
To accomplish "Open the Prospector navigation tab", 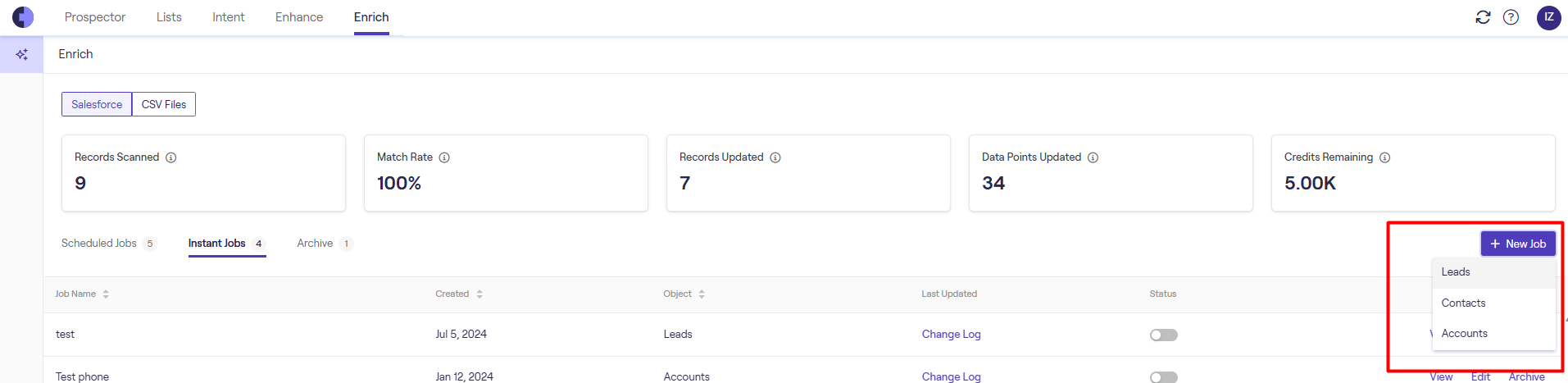I will [x=95, y=17].
